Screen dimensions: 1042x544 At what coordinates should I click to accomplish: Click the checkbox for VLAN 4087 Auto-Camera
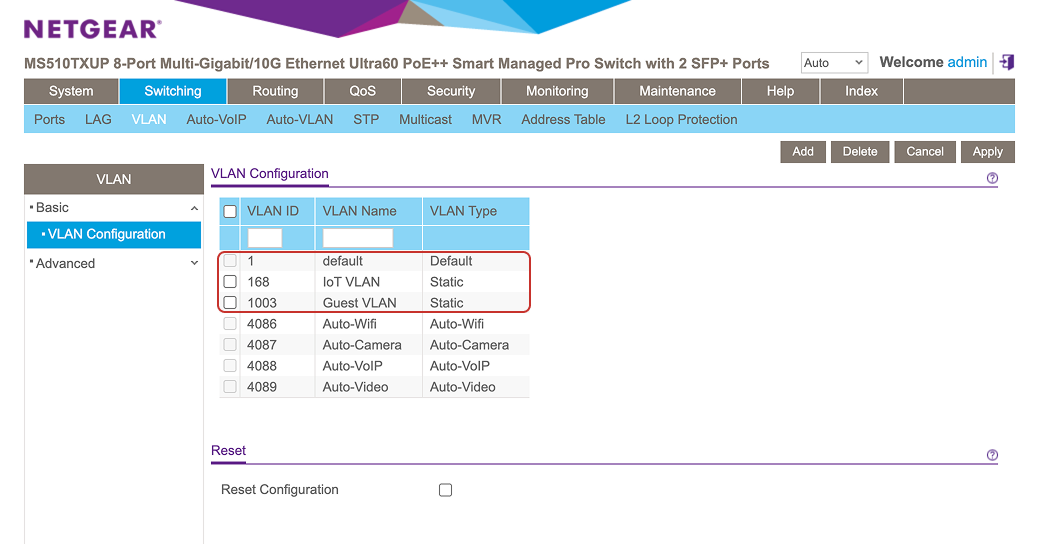pos(230,345)
